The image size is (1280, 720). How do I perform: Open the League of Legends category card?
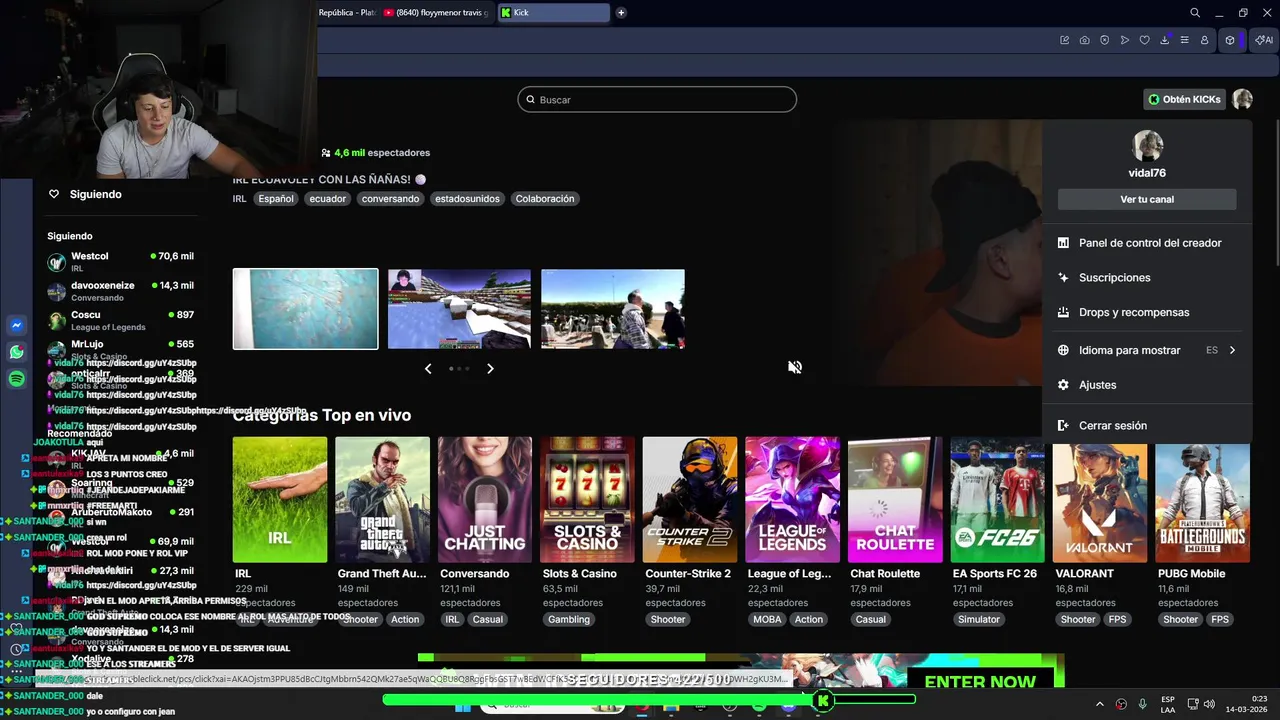click(792, 500)
